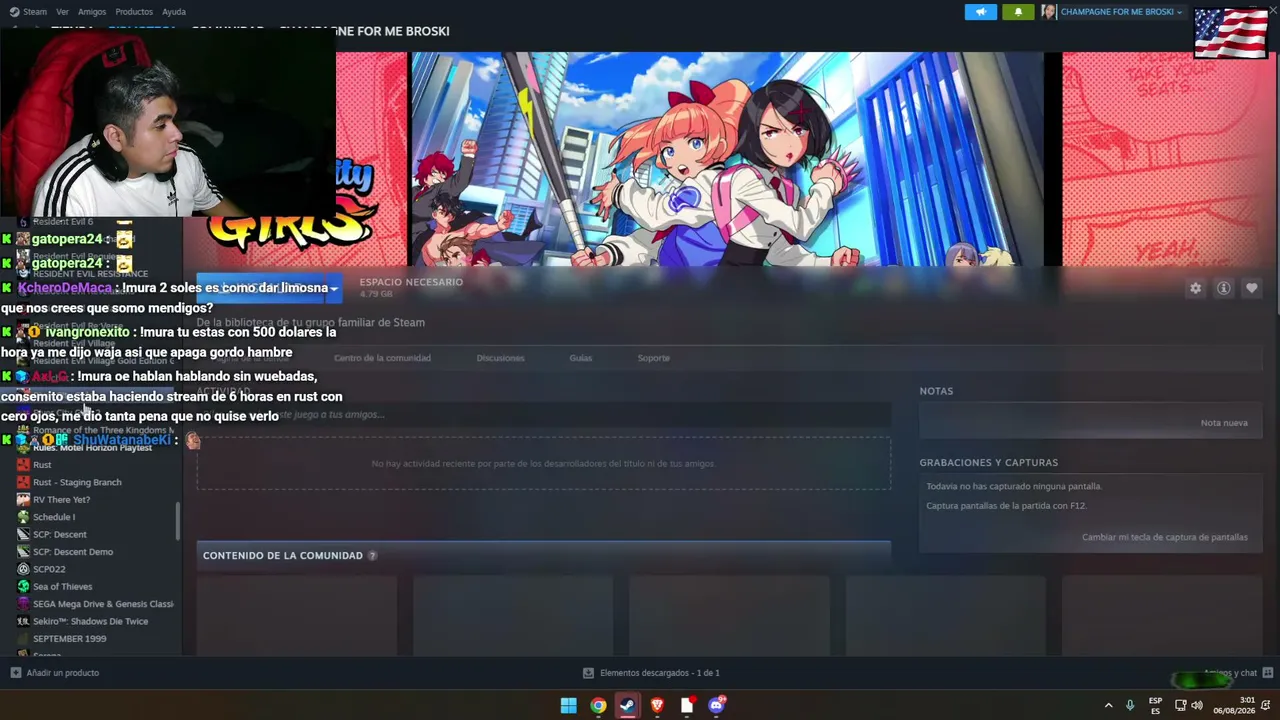
Task: Select SCP: Descent in the library
Action: pyautogui.click(x=60, y=534)
